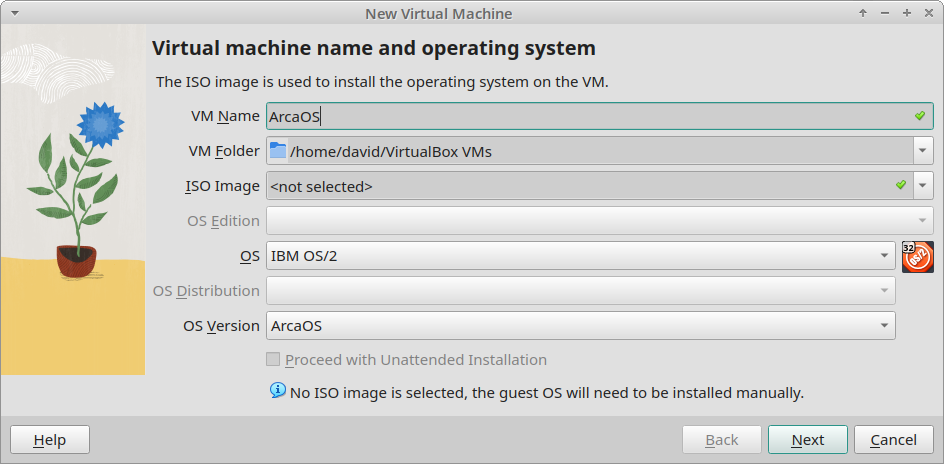Click the ISO Image label
This screenshot has width=944, height=464.
click(x=222, y=186)
